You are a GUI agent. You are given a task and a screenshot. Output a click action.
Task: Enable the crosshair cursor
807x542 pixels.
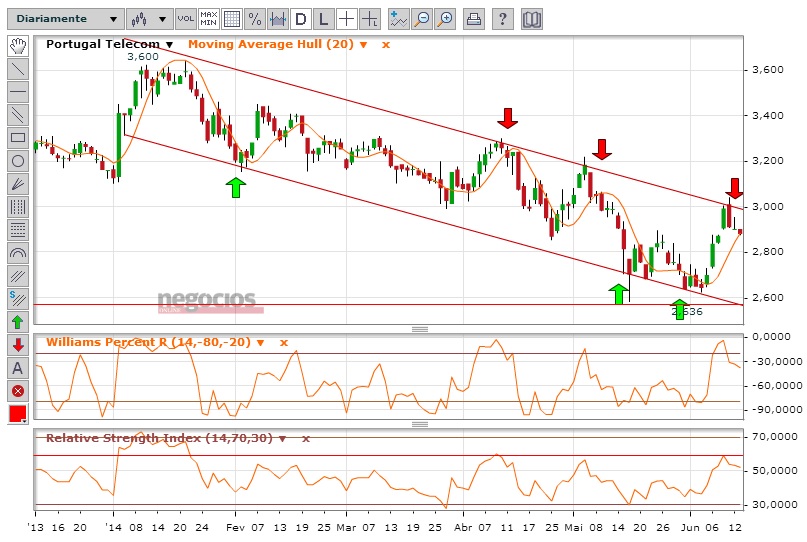[x=347, y=19]
